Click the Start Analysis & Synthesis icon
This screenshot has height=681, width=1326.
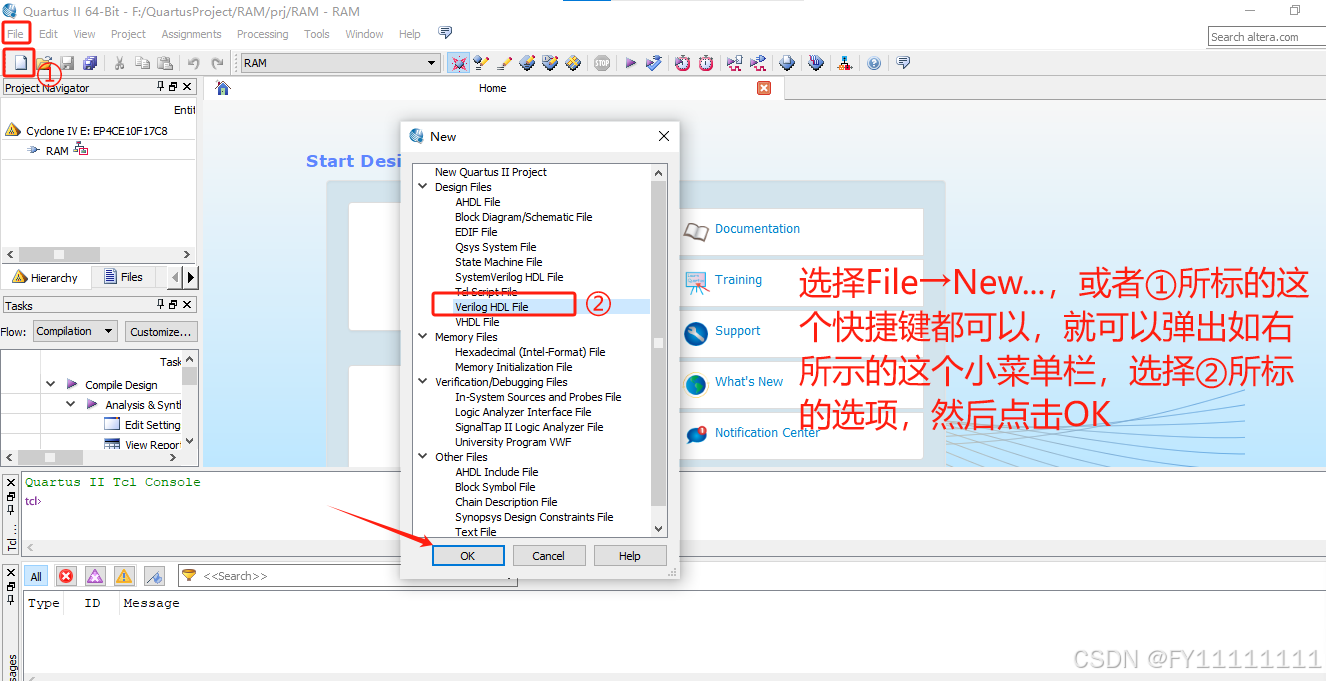[x=654, y=62]
